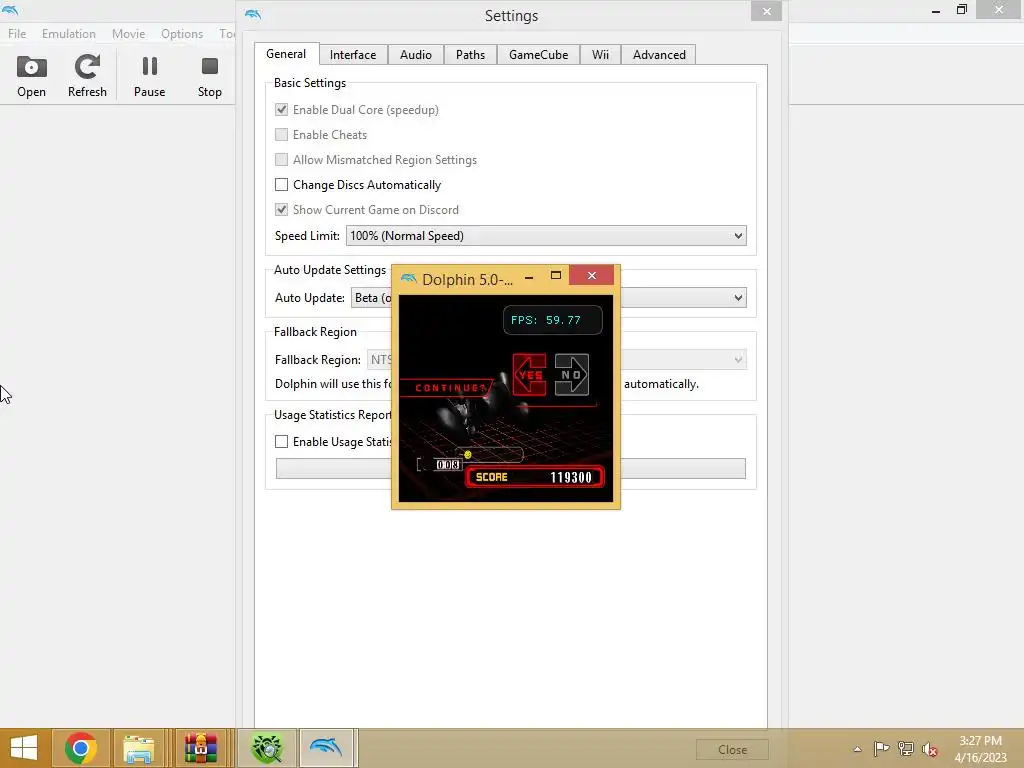
Task: Click the Close button in Settings dialog
Action: click(732, 750)
